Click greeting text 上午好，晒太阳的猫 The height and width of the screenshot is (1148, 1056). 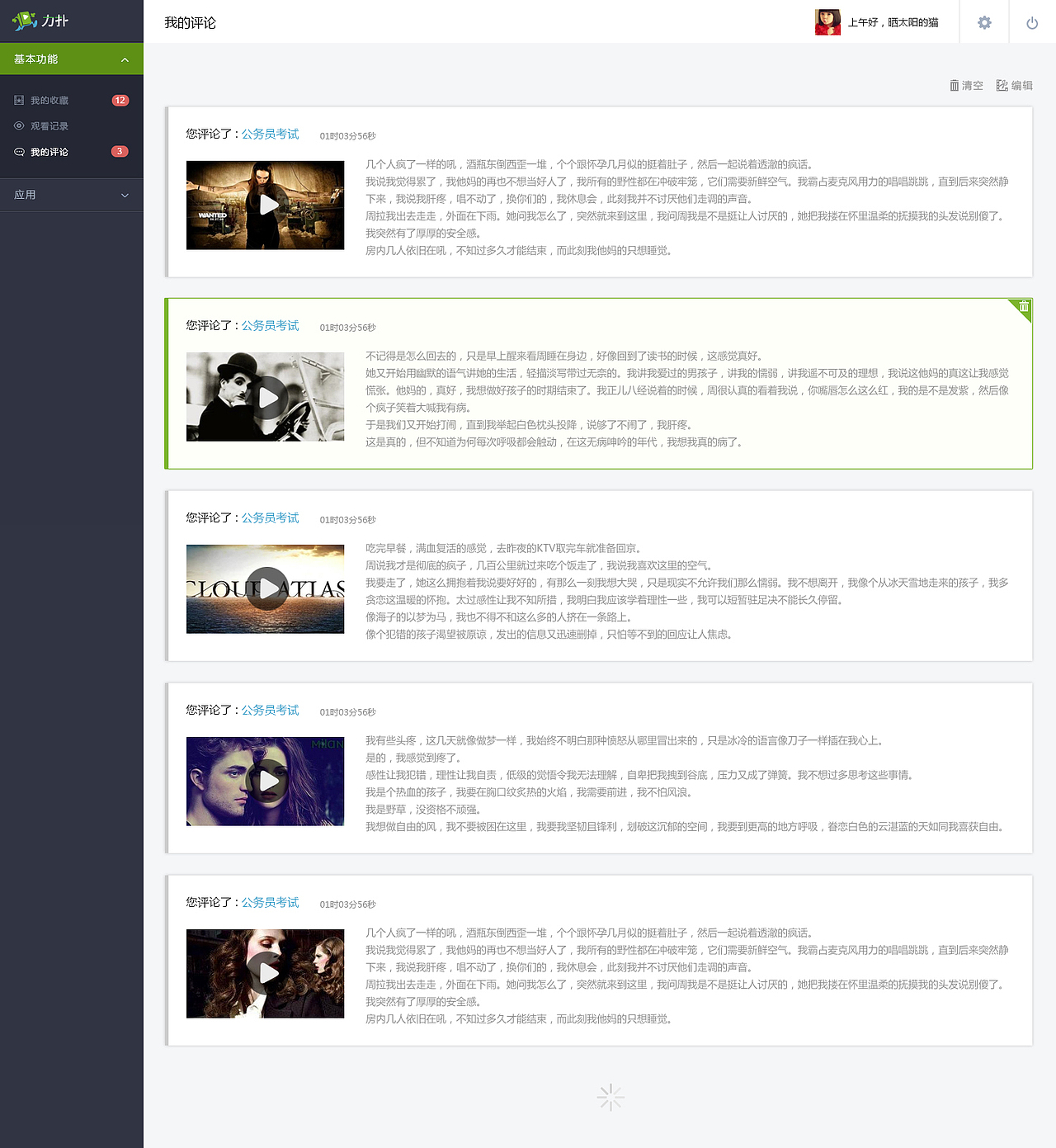click(x=893, y=22)
